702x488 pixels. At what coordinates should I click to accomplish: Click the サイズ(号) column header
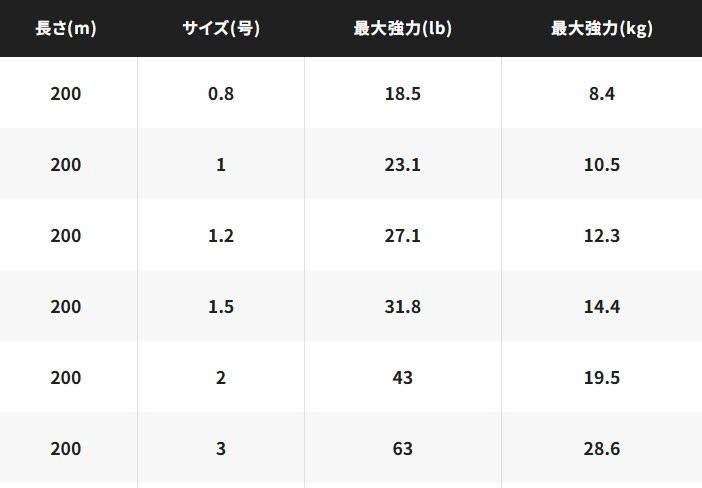point(221,28)
